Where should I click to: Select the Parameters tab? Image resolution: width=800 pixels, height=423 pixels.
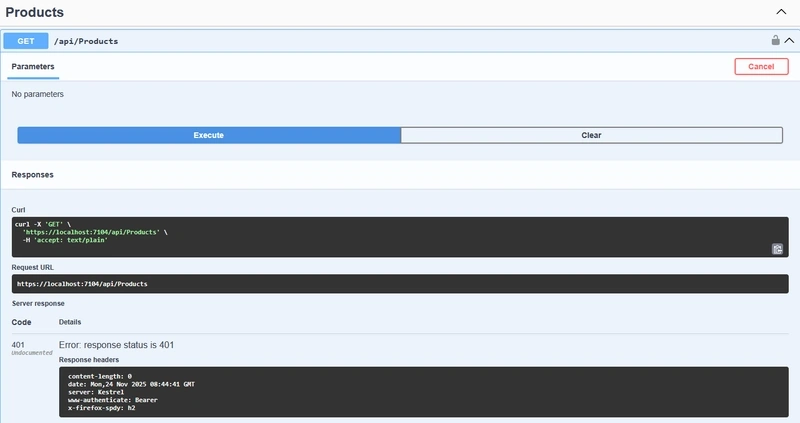tap(33, 67)
